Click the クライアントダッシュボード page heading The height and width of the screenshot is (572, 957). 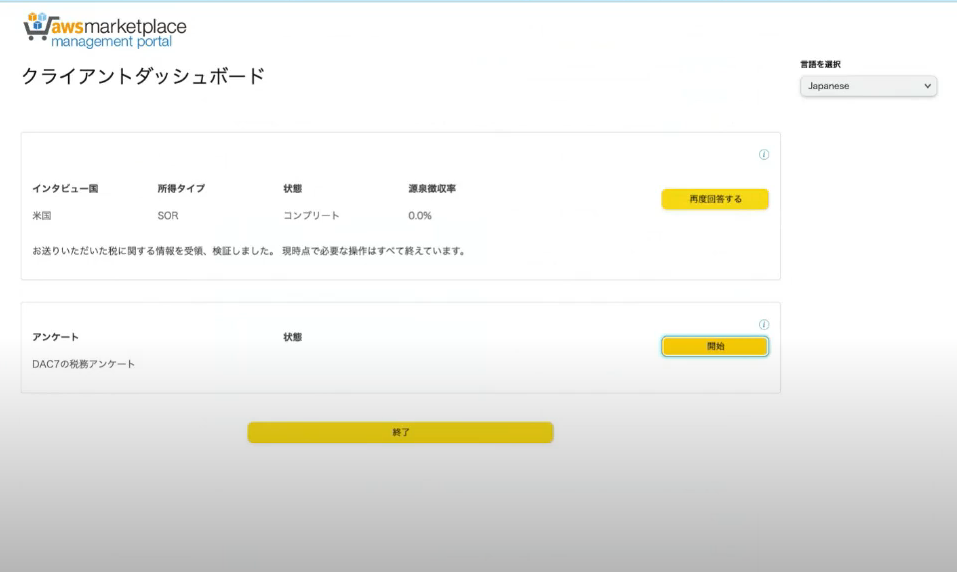tap(143, 76)
